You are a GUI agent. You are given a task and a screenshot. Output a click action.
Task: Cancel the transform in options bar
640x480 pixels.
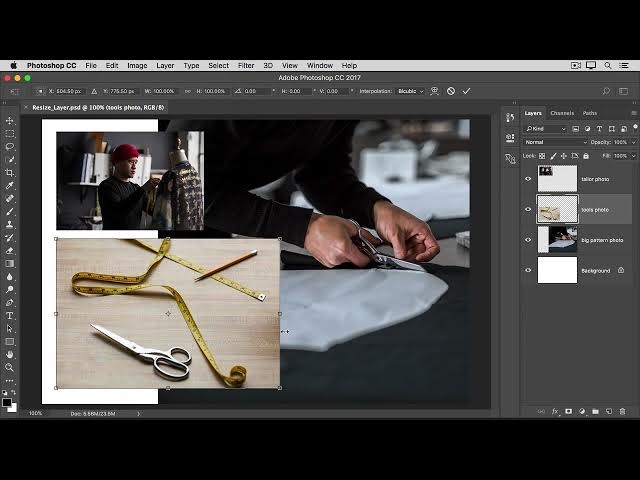pyautogui.click(x=451, y=91)
